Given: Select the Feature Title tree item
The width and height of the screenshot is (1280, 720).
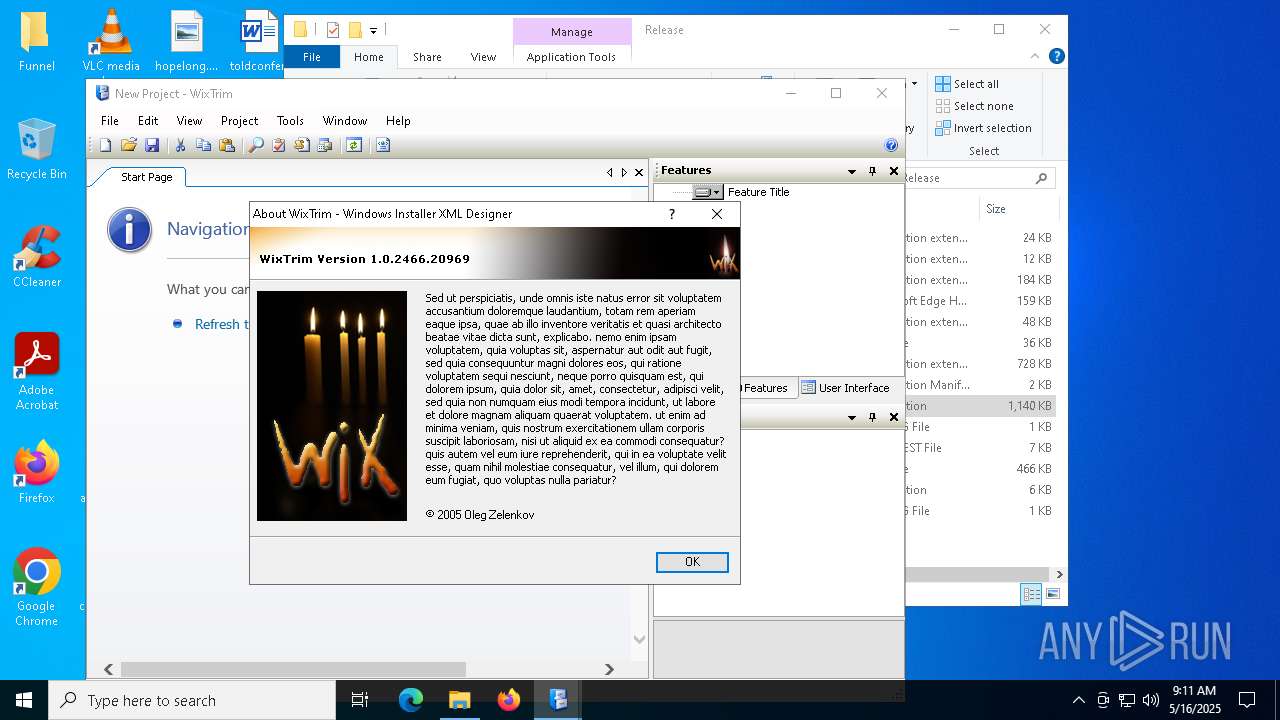Looking at the screenshot, I should tap(758, 192).
